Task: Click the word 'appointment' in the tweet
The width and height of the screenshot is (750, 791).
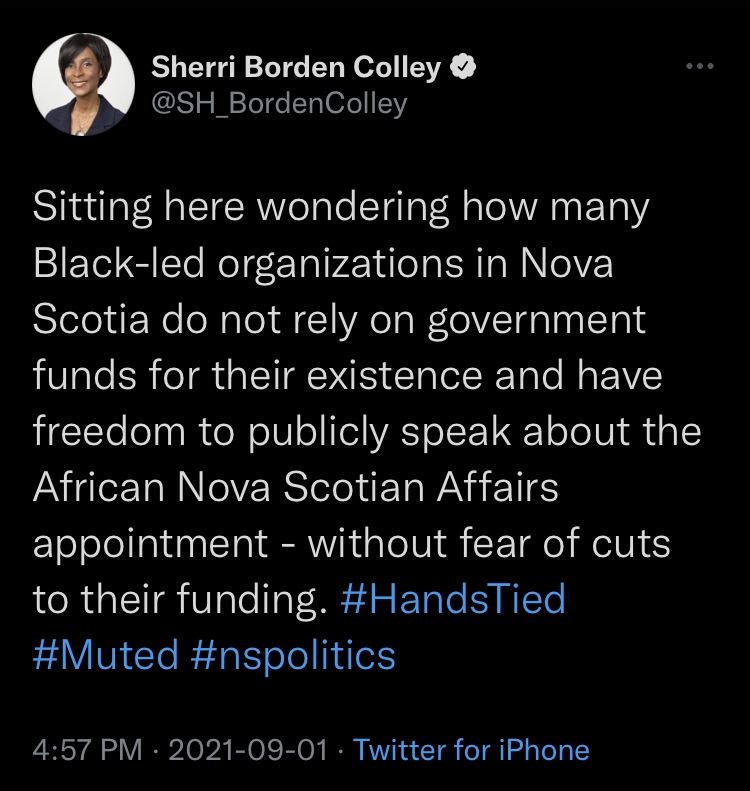Action: 150,543
